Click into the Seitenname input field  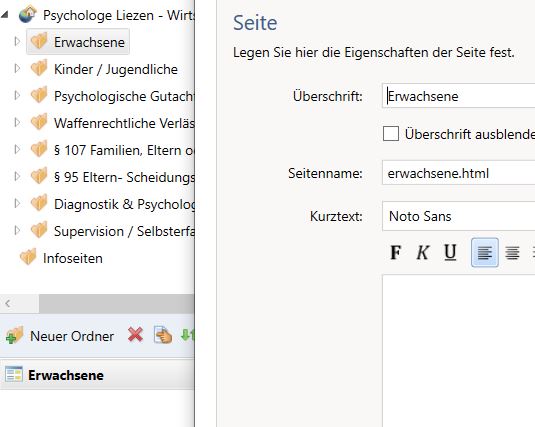pos(458,173)
